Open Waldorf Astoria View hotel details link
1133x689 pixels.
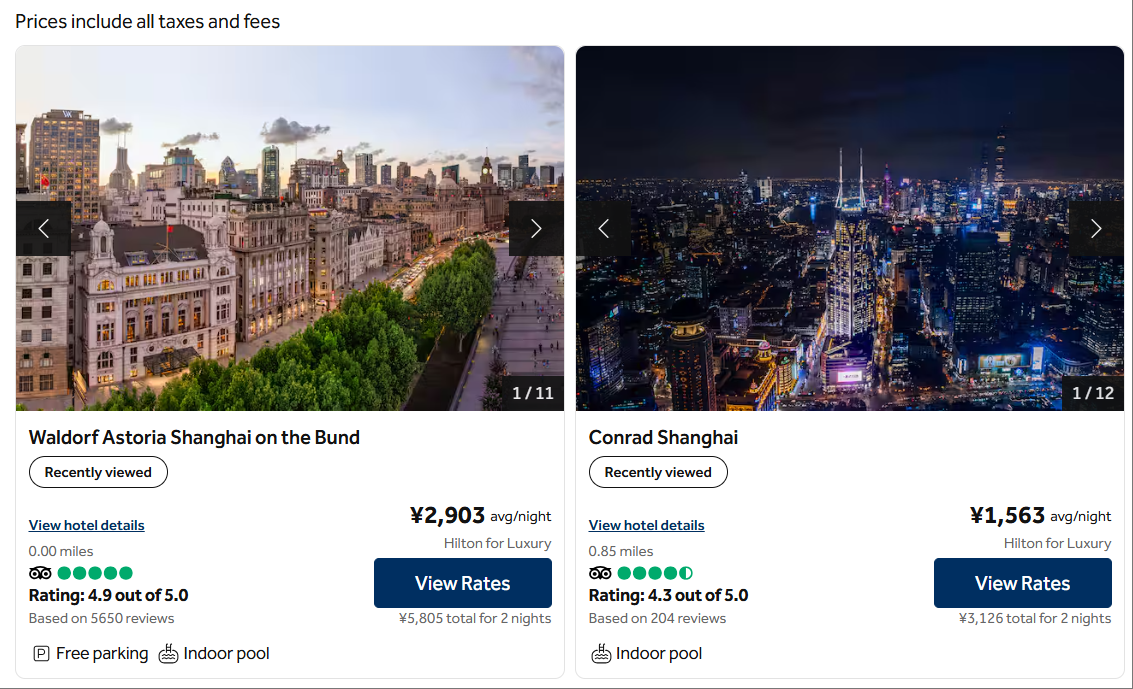click(x=87, y=525)
